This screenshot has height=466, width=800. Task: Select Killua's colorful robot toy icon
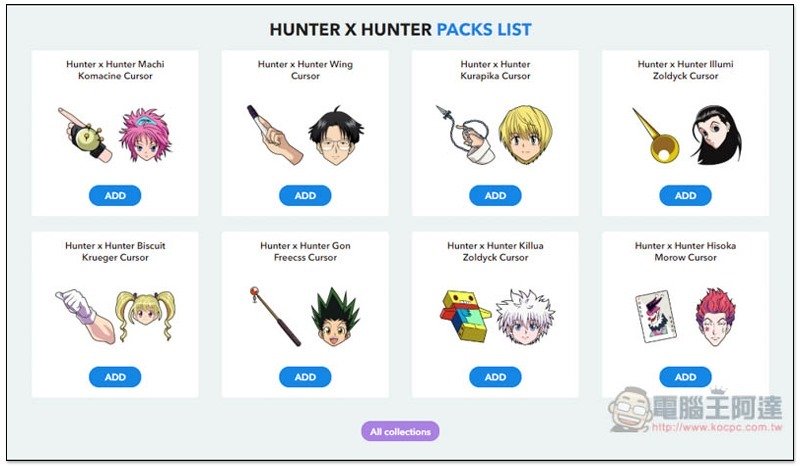pos(464,316)
